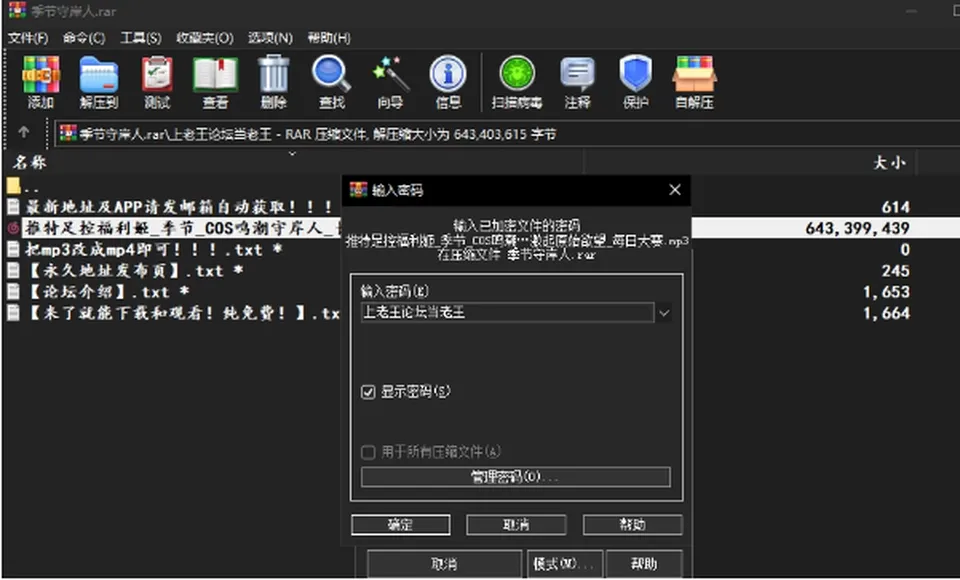Close the 输入密码 dialog with X

pos(675,190)
